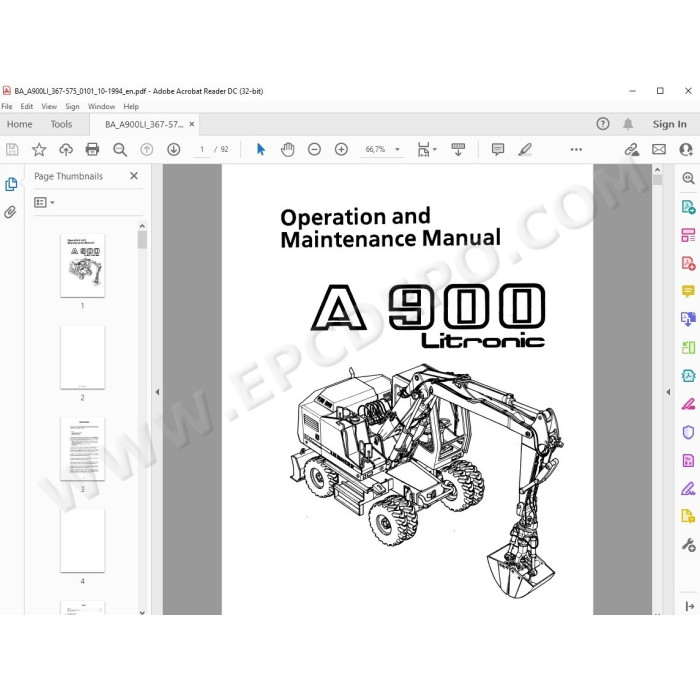The image size is (700, 700).
Task: Click the Fit page width icon
Action: (423, 150)
